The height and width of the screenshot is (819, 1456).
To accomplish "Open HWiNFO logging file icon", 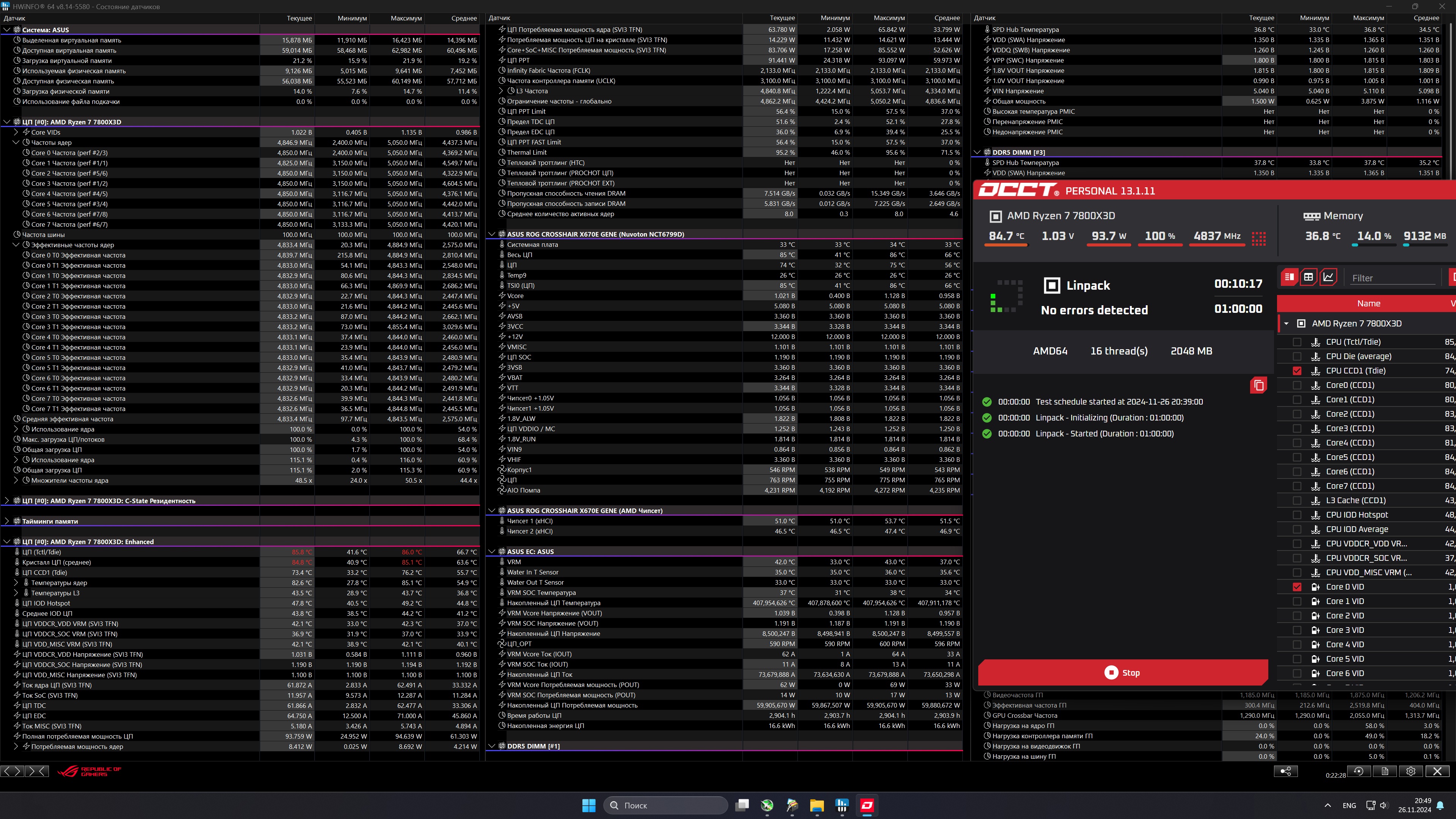I will pyautogui.click(x=1385, y=771).
